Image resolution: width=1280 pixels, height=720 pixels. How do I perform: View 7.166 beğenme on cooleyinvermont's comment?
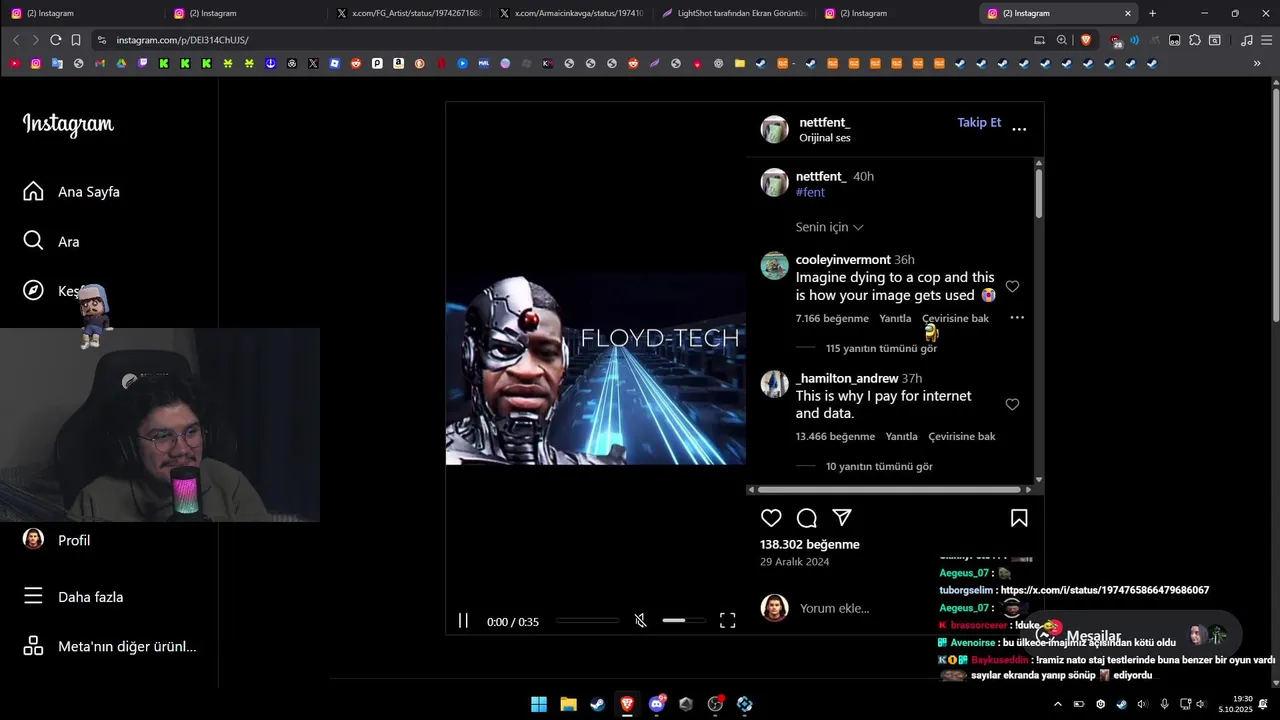tap(832, 318)
